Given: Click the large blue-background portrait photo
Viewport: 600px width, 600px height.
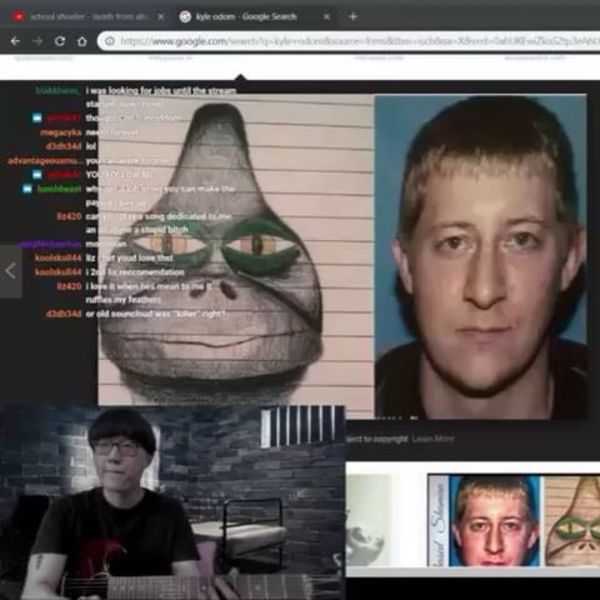Looking at the screenshot, I should point(480,256).
